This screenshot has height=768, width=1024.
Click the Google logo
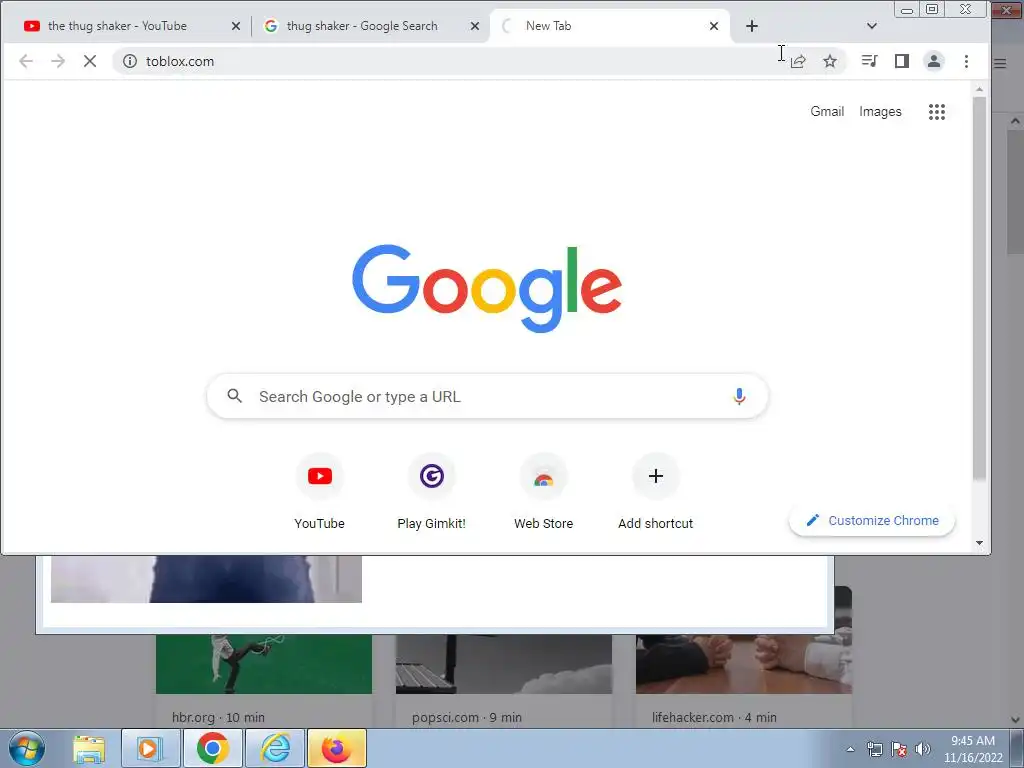click(x=487, y=288)
